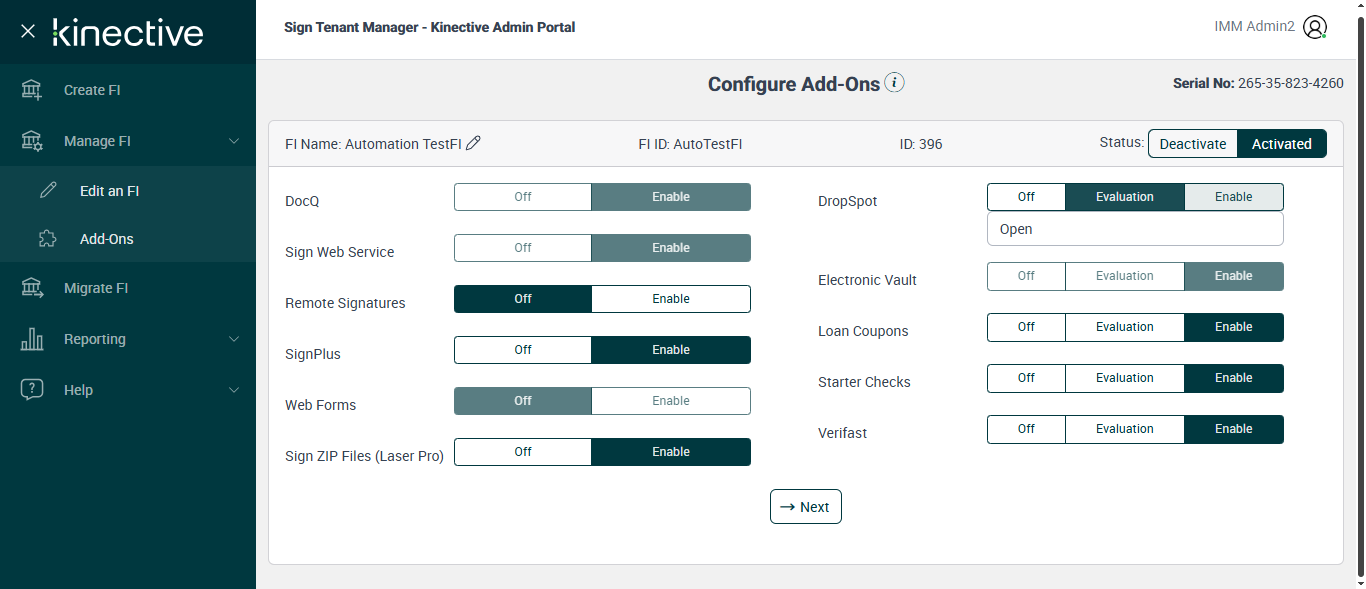Click the Create FI bank icon

pyautogui.click(x=32, y=90)
